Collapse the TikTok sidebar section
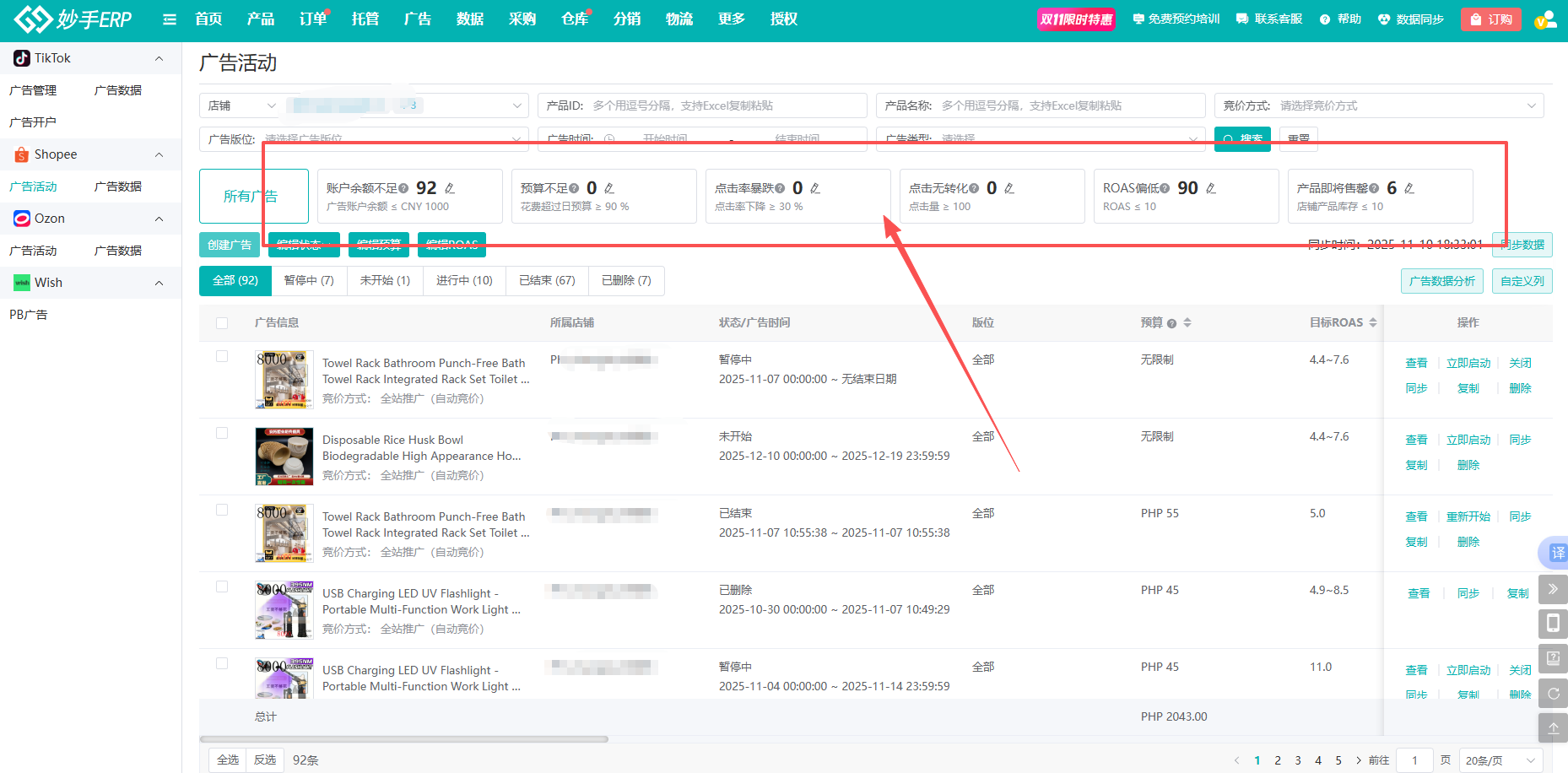The image size is (1568, 773). pos(160,58)
